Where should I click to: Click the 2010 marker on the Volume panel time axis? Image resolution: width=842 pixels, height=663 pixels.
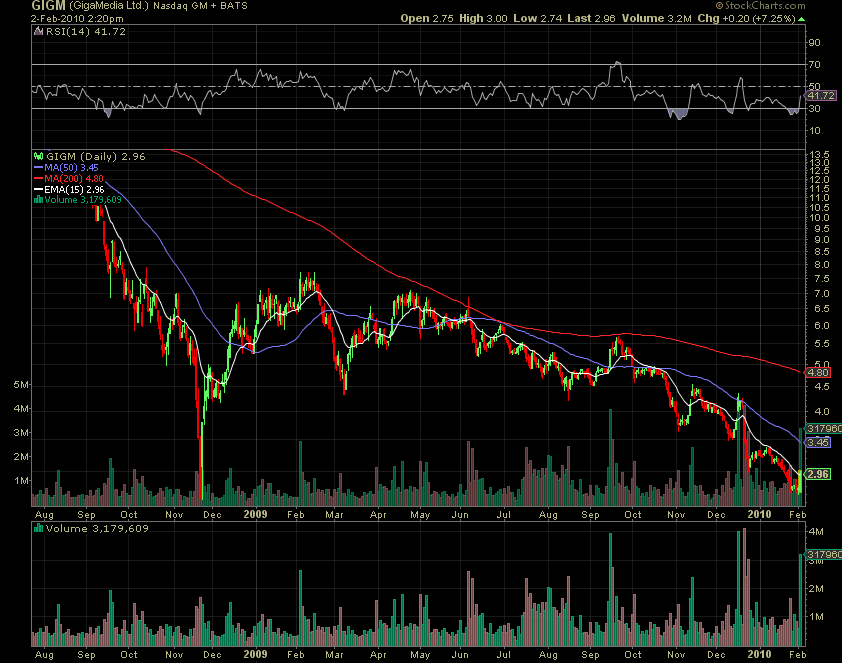pyautogui.click(x=759, y=654)
